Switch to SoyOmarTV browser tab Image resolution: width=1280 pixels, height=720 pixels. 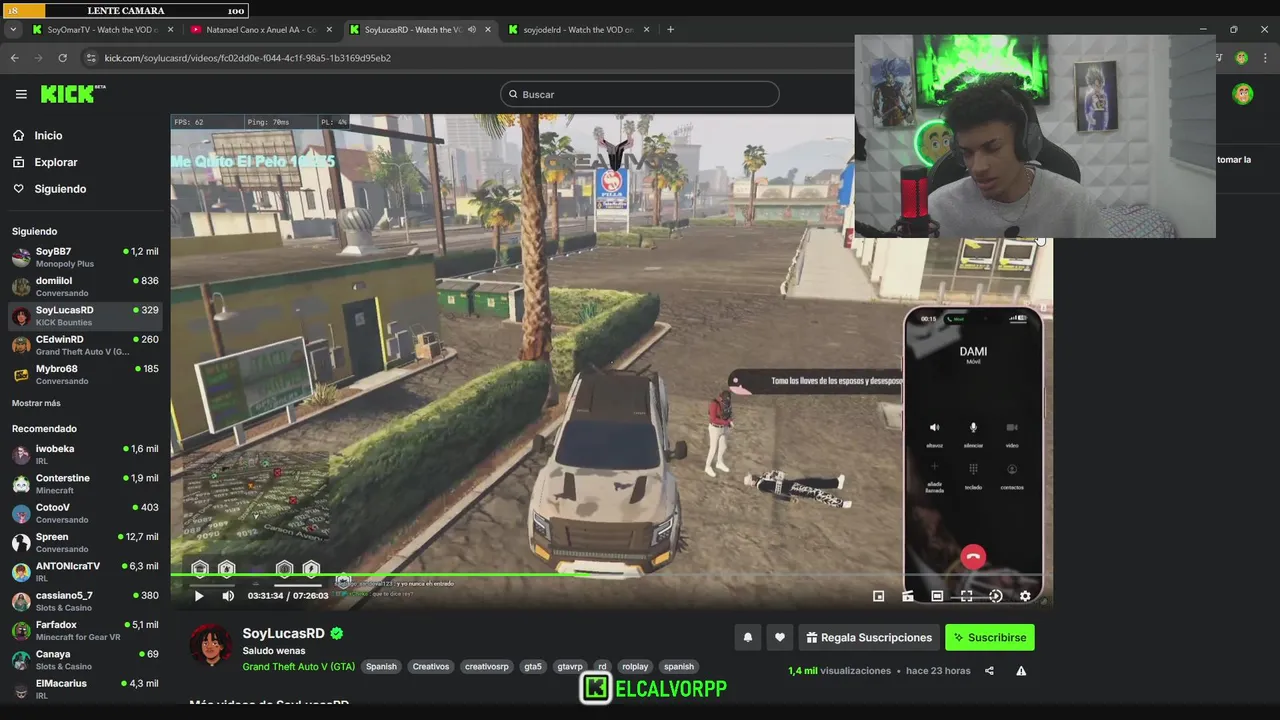pos(102,30)
